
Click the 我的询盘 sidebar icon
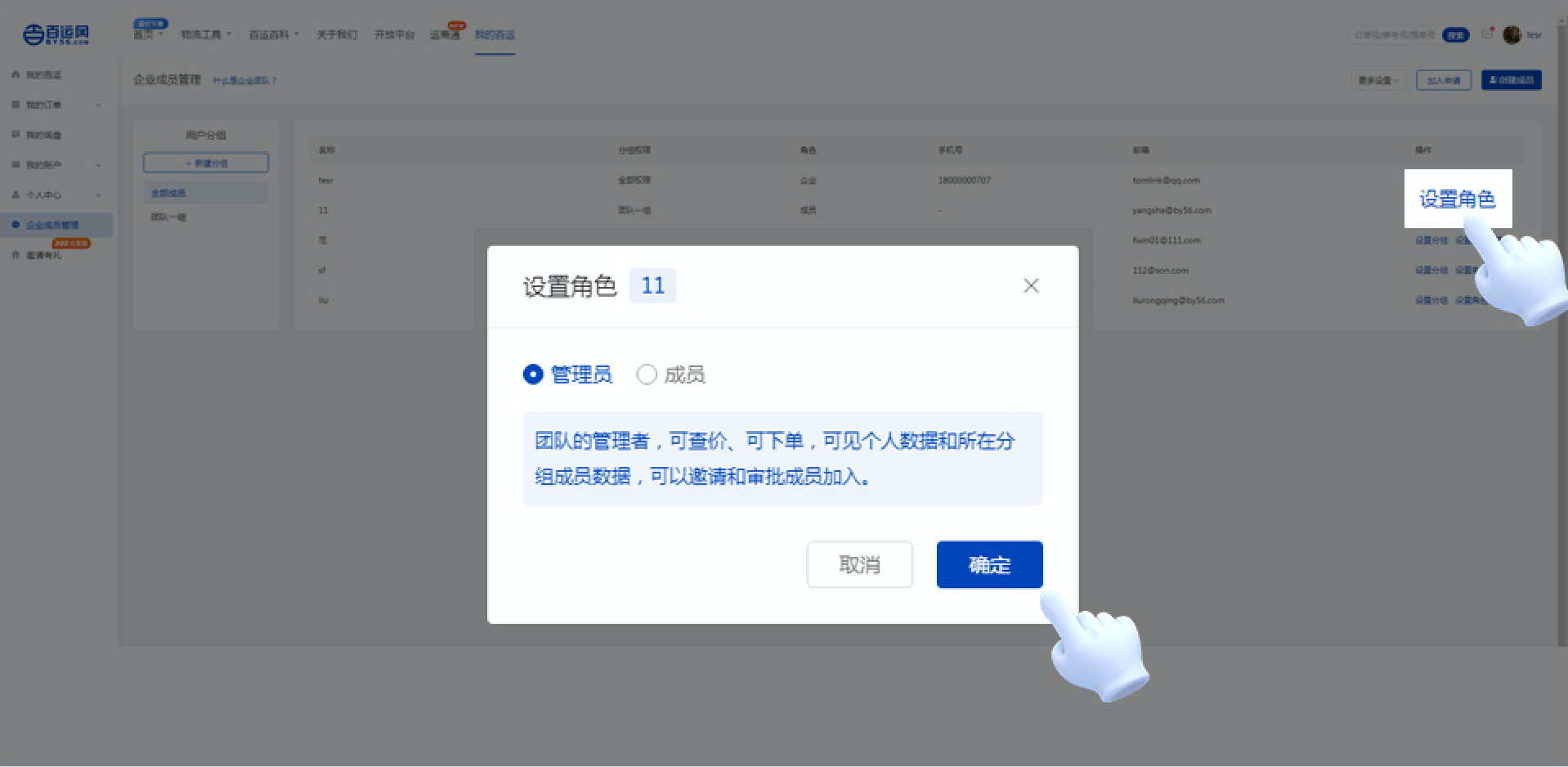point(16,134)
